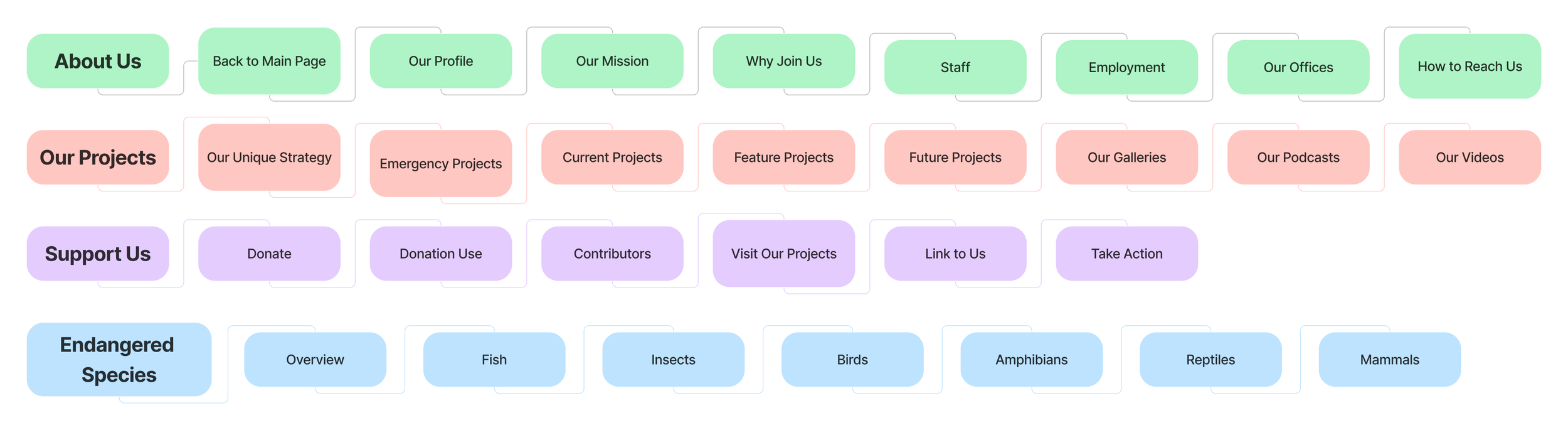Open the Visit Our Projects box
The width and height of the screenshot is (1568, 430).
pos(784,254)
